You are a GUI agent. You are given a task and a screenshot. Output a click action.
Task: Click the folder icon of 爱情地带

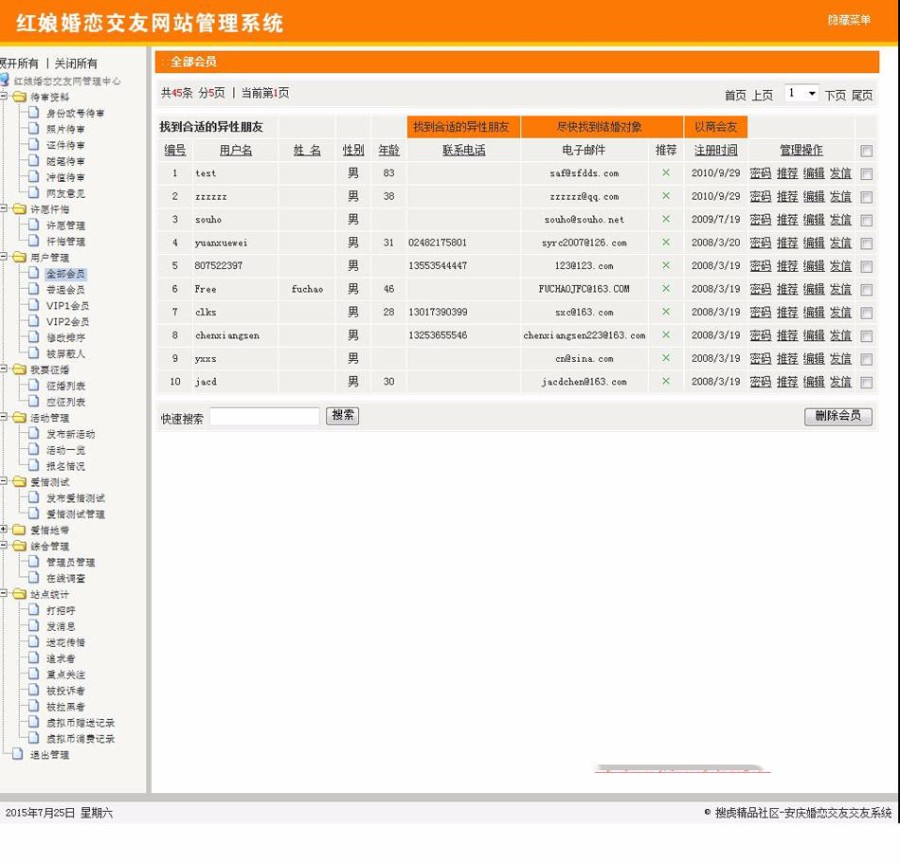point(19,530)
